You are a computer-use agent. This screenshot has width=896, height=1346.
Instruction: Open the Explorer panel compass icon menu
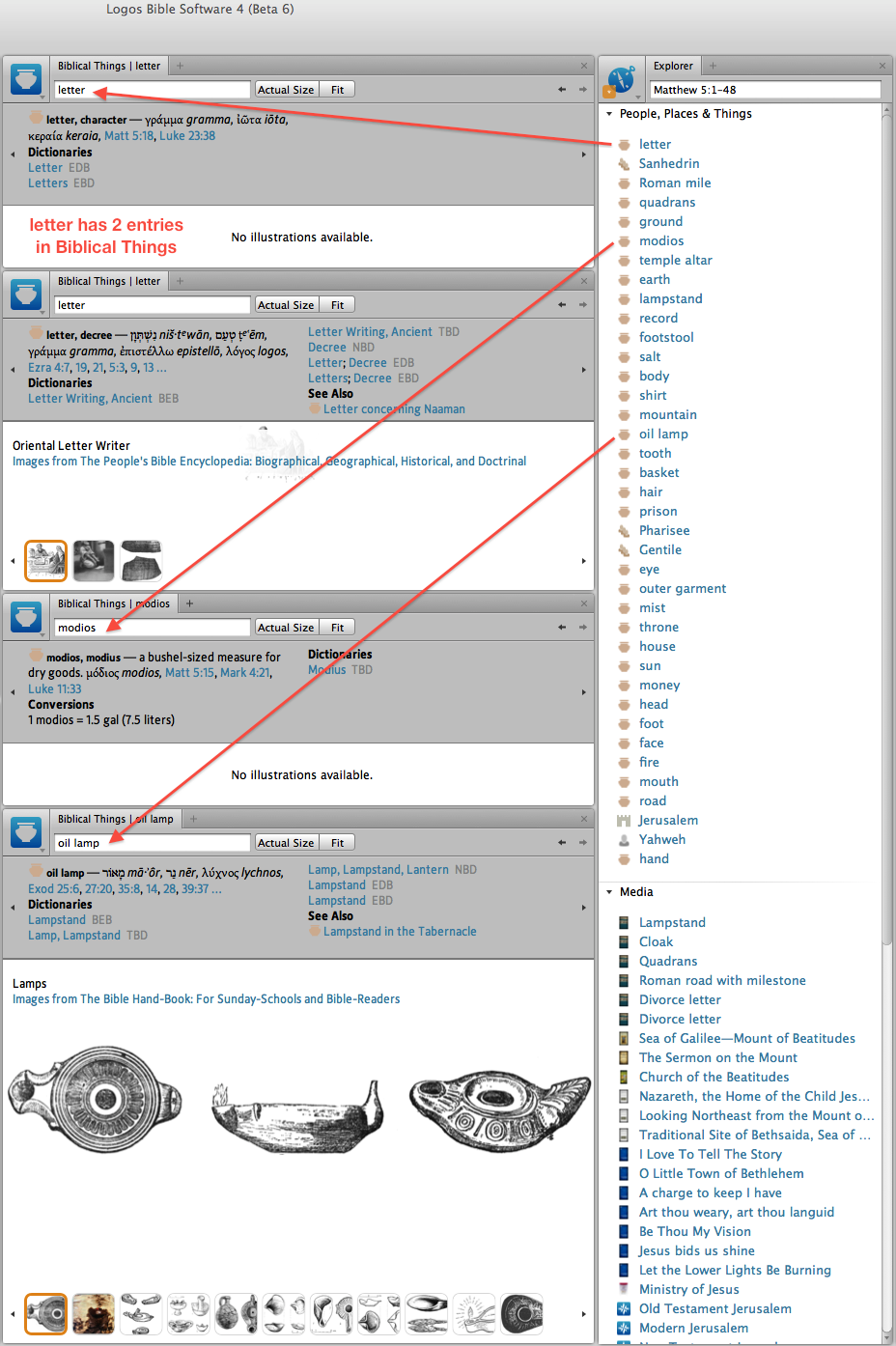622,79
